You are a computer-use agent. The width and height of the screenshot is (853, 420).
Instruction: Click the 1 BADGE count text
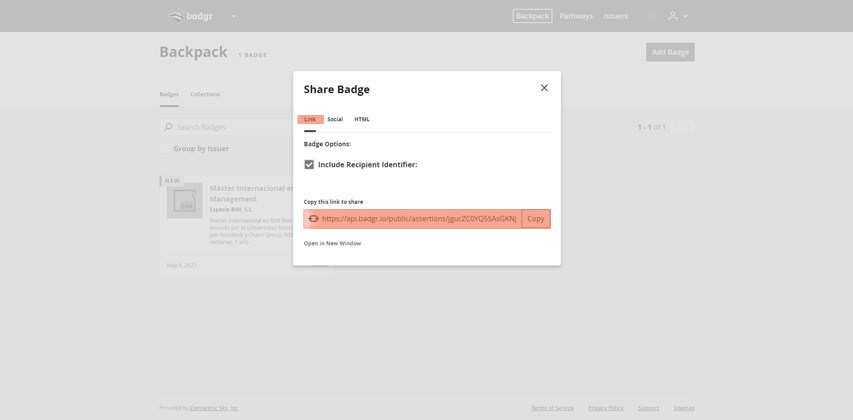coord(252,55)
